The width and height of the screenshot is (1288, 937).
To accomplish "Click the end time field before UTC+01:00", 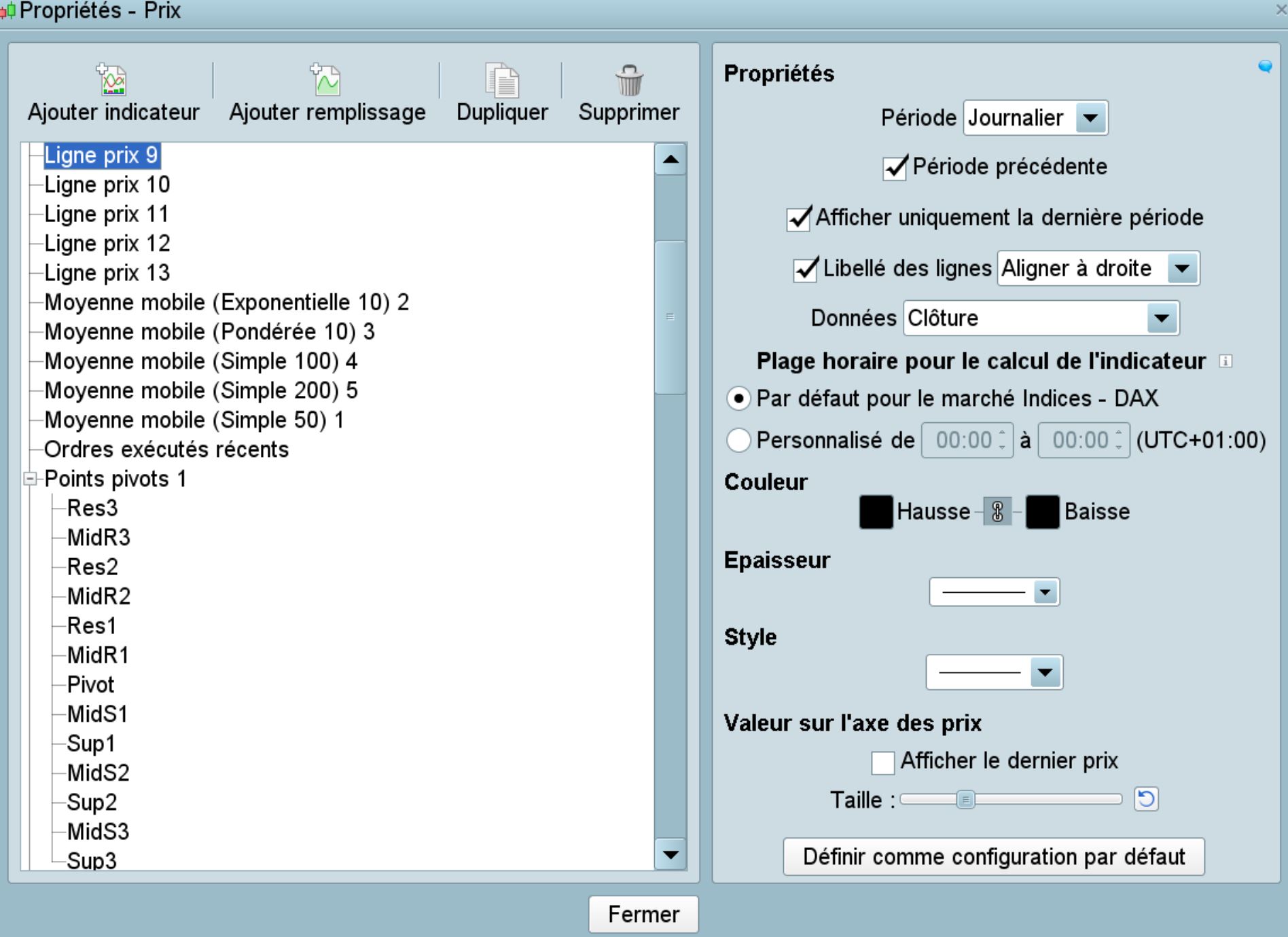I will 1084,440.
